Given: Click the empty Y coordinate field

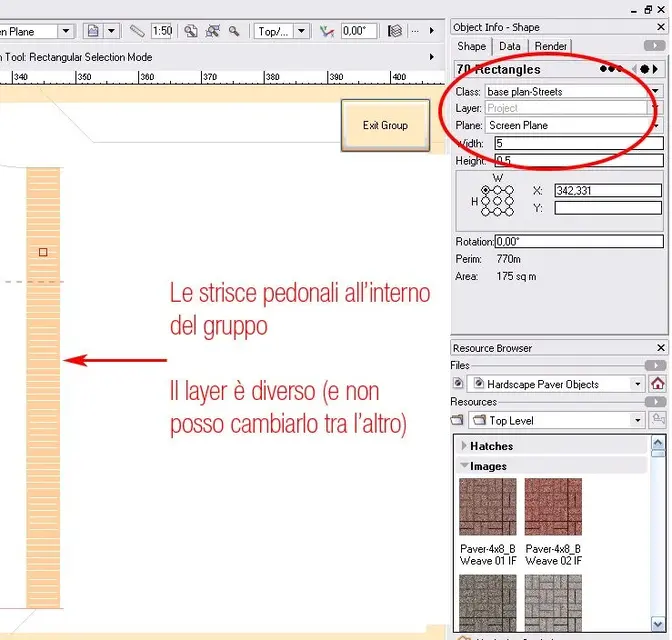Looking at the screenshot, I should coord(608,208).
